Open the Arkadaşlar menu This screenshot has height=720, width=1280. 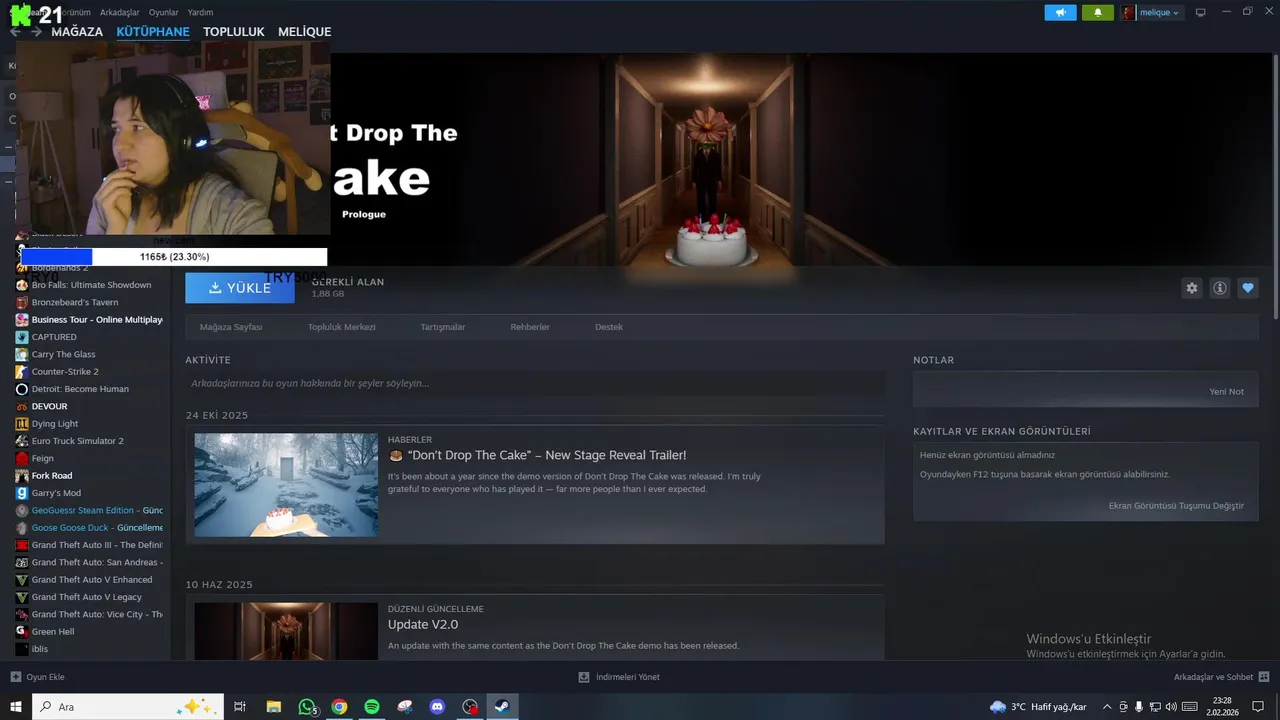[x=120, y=12]
